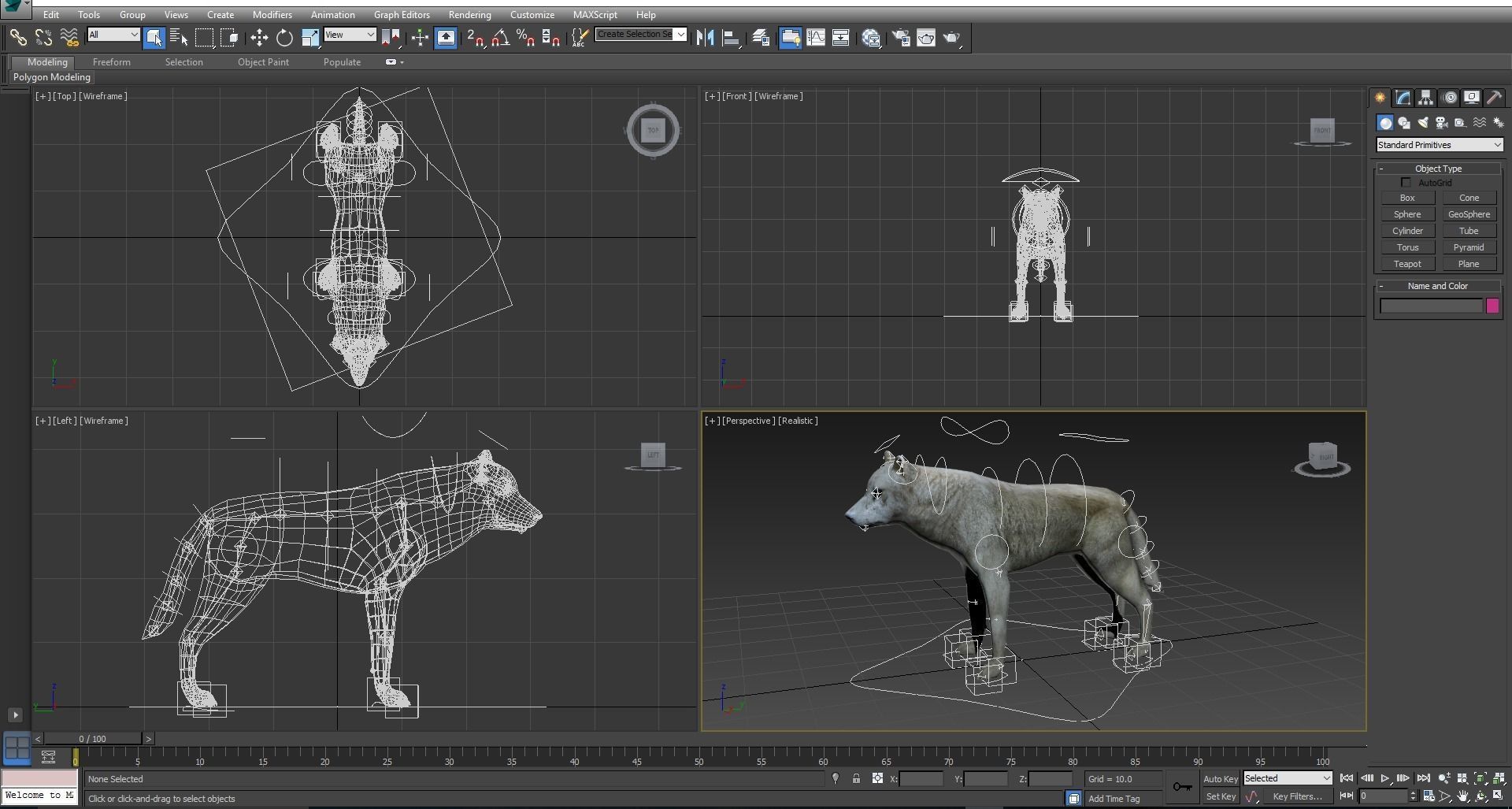1512x809 pixels.
Task: Toggle the Graphite ribbon display button
Action: (791, 37)
